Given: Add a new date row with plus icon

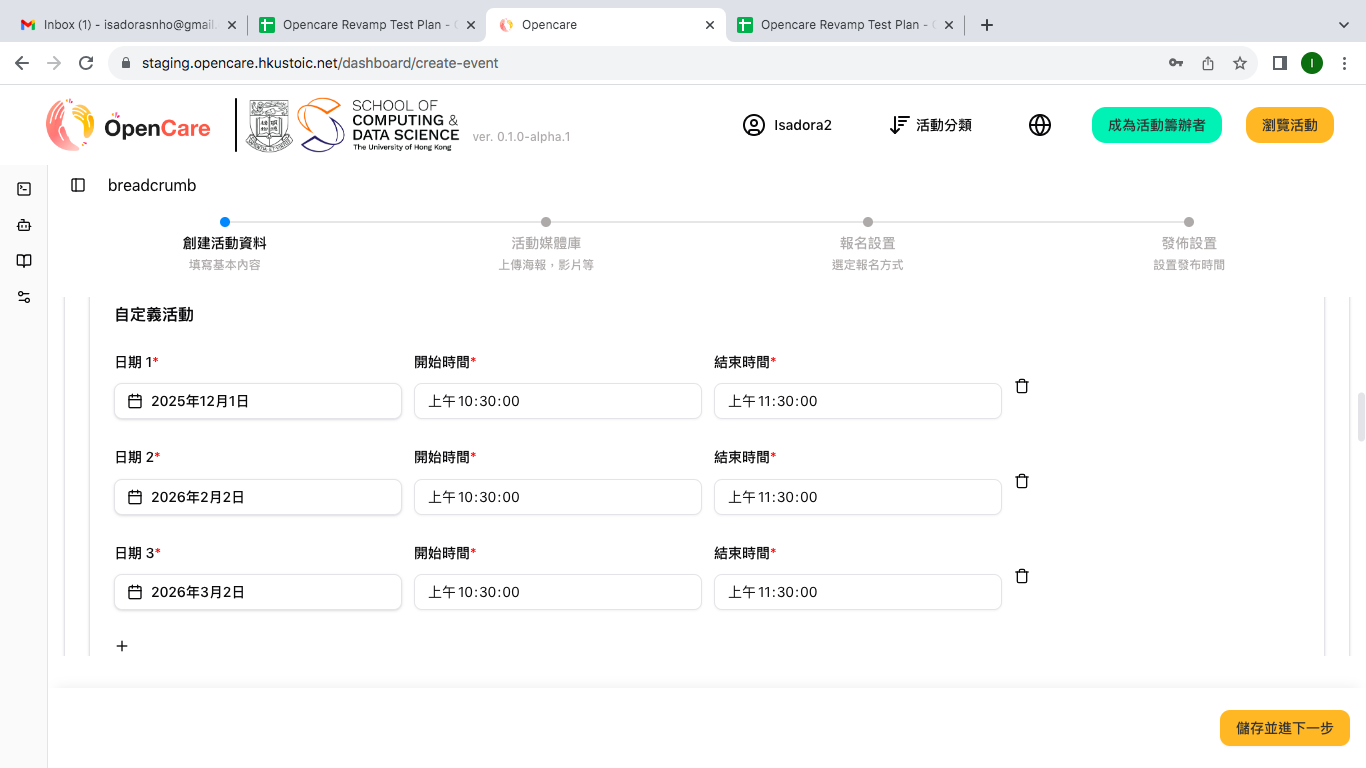Looking at the screenshot, I should click(x=122, y=646).
